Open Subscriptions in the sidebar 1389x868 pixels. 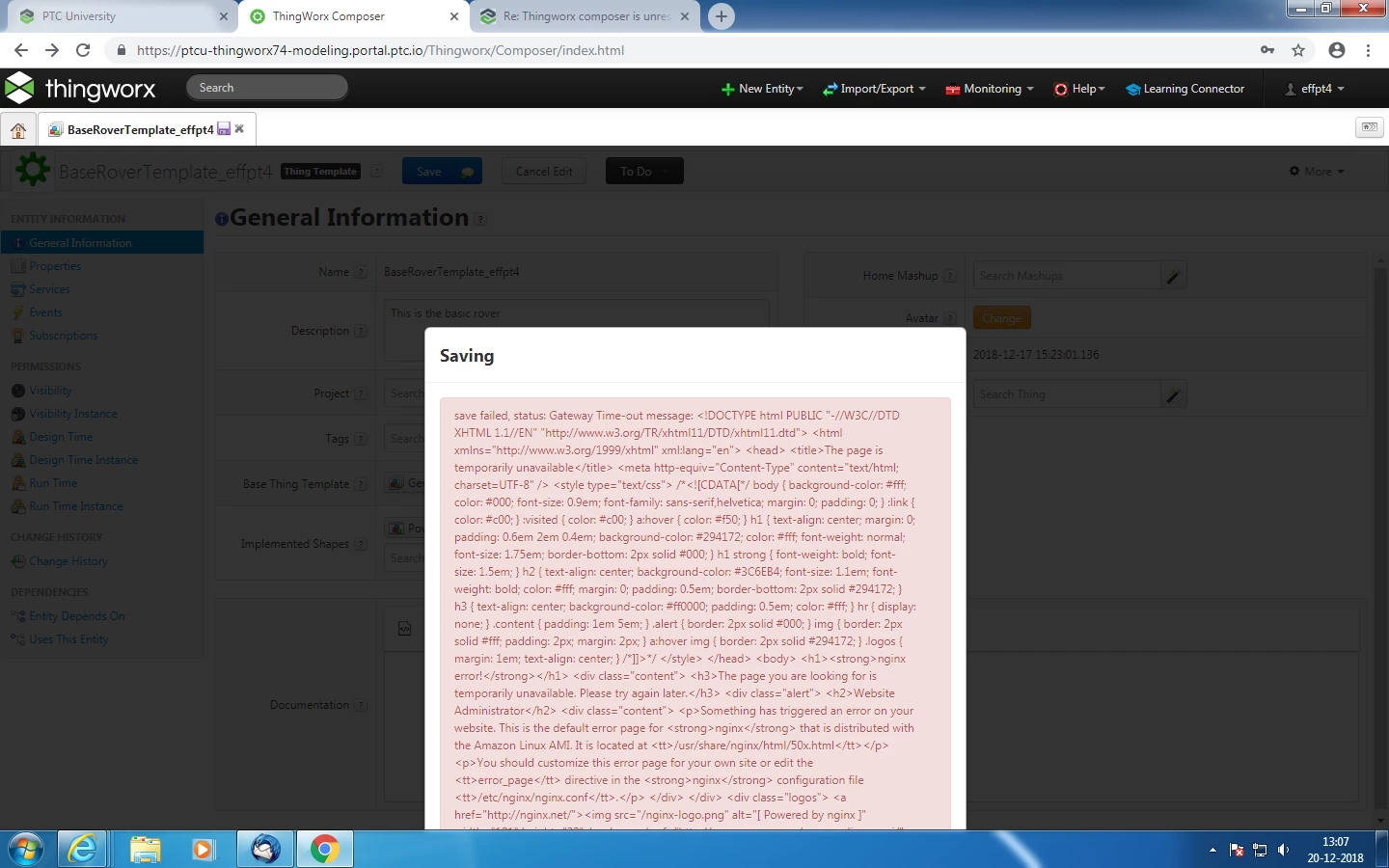point(63,336)
